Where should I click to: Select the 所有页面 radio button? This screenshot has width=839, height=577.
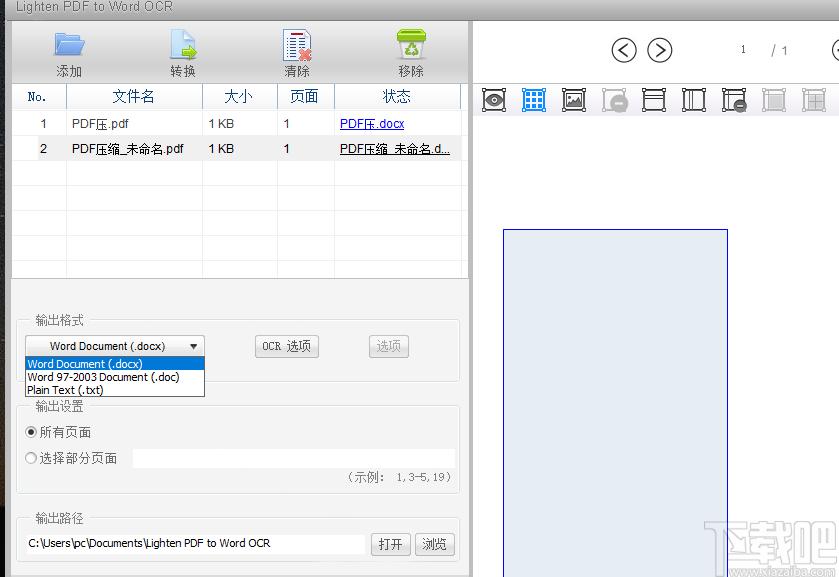pos(31,431)
